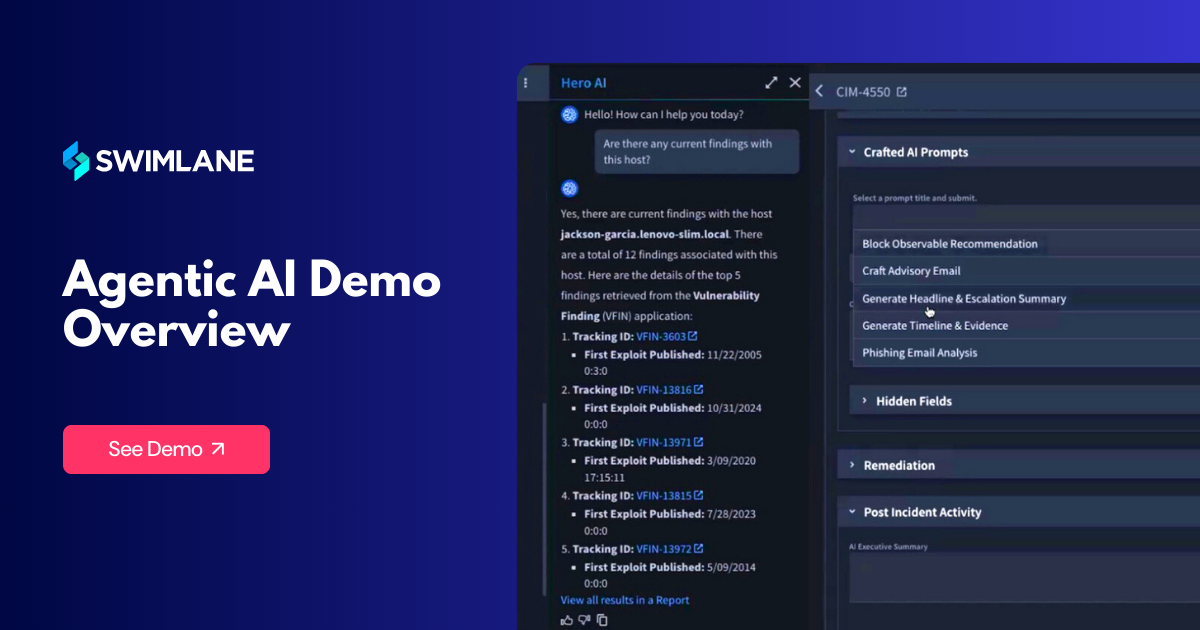Close the Hero AI panel
The image size is (1200, 630).
[795, 83]
